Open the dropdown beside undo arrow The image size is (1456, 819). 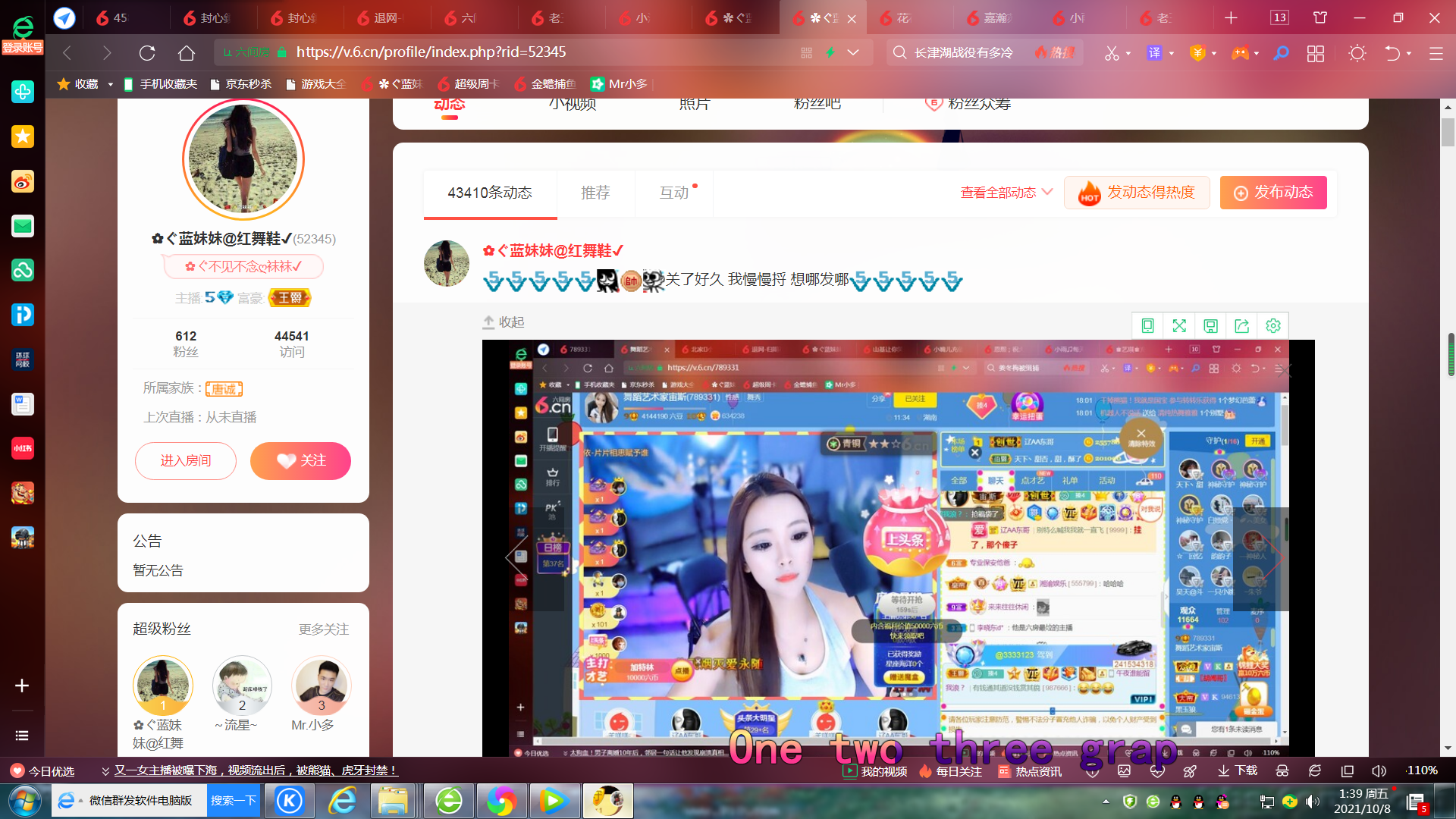[x=1409, y=53]
